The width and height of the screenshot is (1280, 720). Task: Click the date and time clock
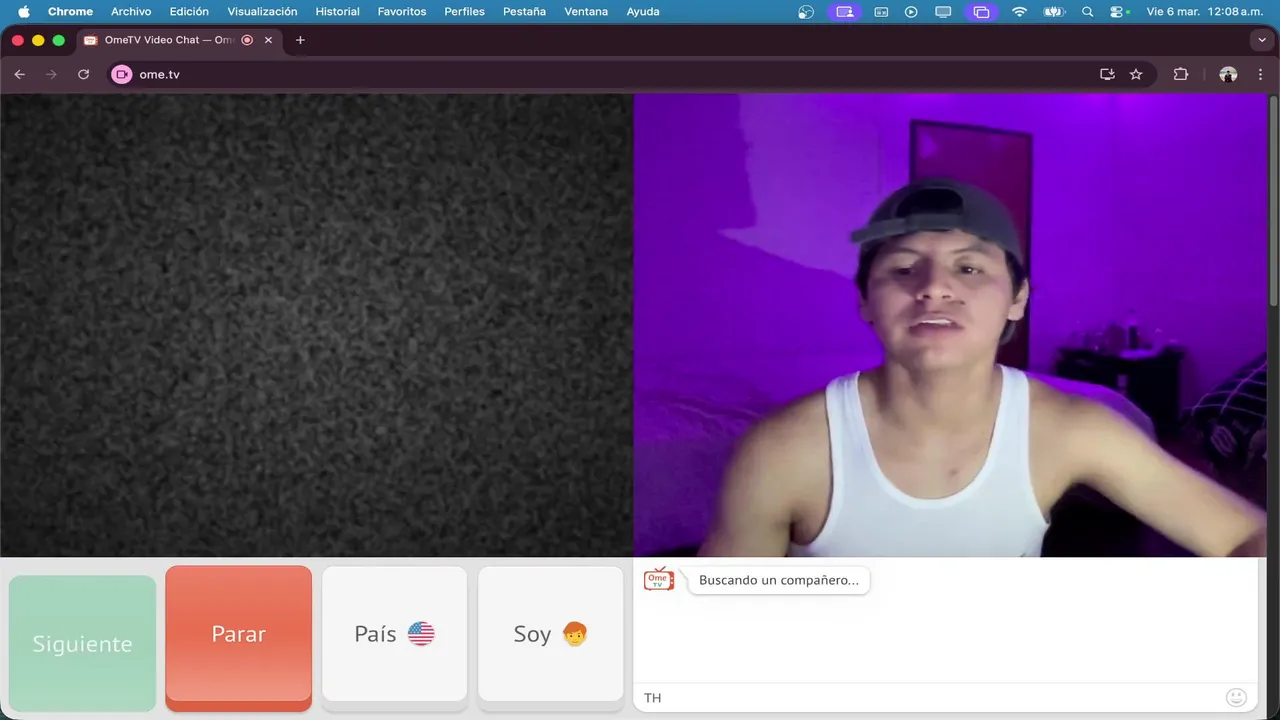pos(1205,12)
